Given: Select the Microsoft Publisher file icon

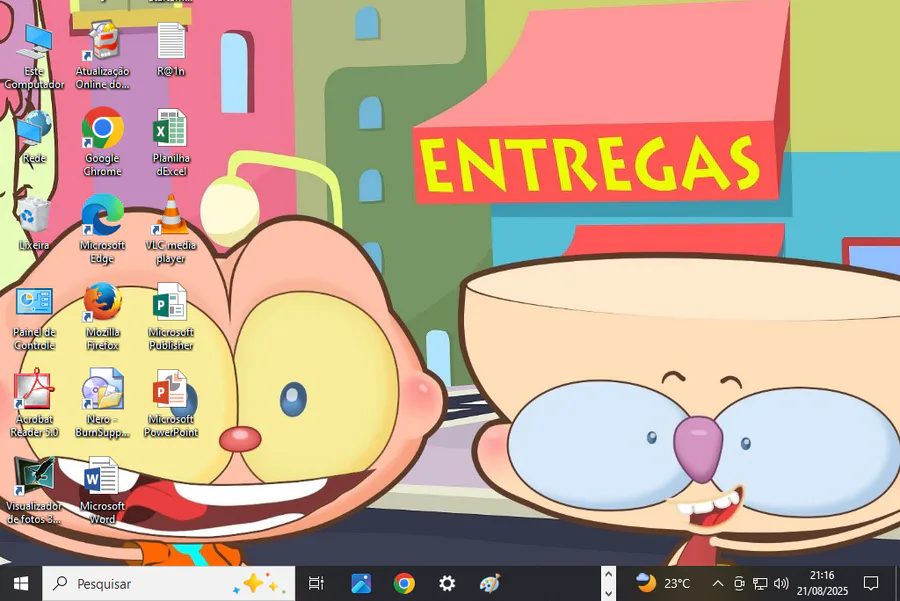Looking at the screenshot, I should (x=171, y=317).
